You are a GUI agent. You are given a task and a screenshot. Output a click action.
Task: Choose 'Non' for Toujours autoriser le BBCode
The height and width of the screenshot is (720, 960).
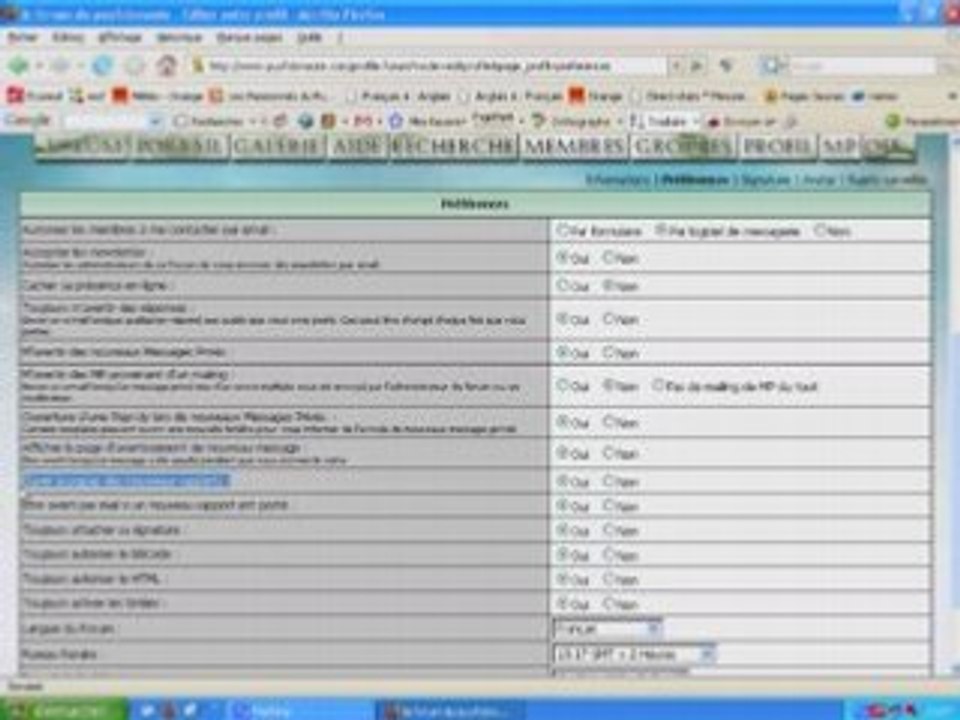coord(608,554)
